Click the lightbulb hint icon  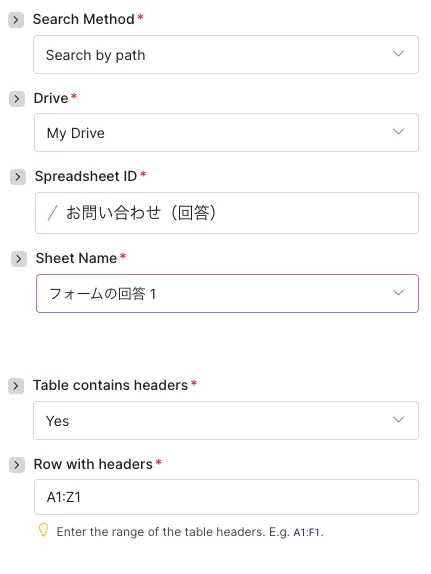[43, 530]
